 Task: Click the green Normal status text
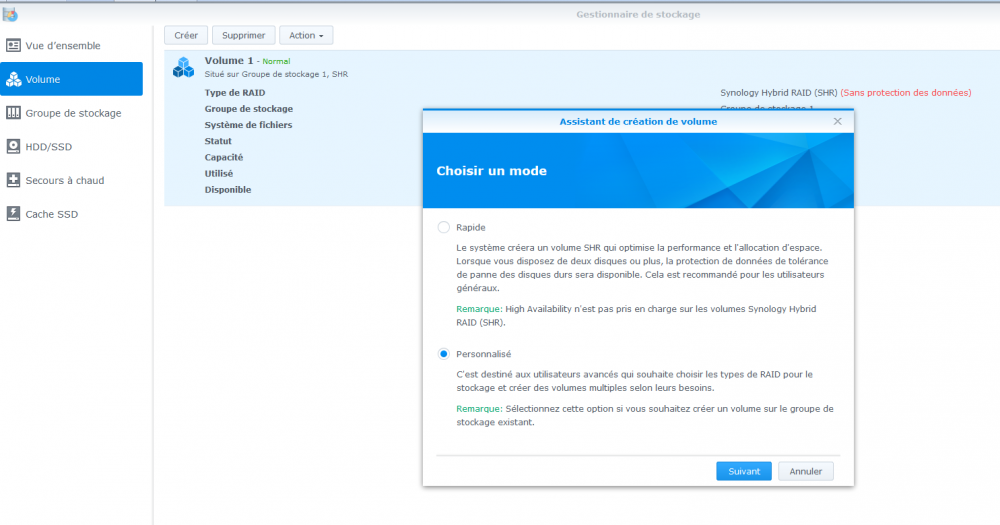(x=276, y=61)
